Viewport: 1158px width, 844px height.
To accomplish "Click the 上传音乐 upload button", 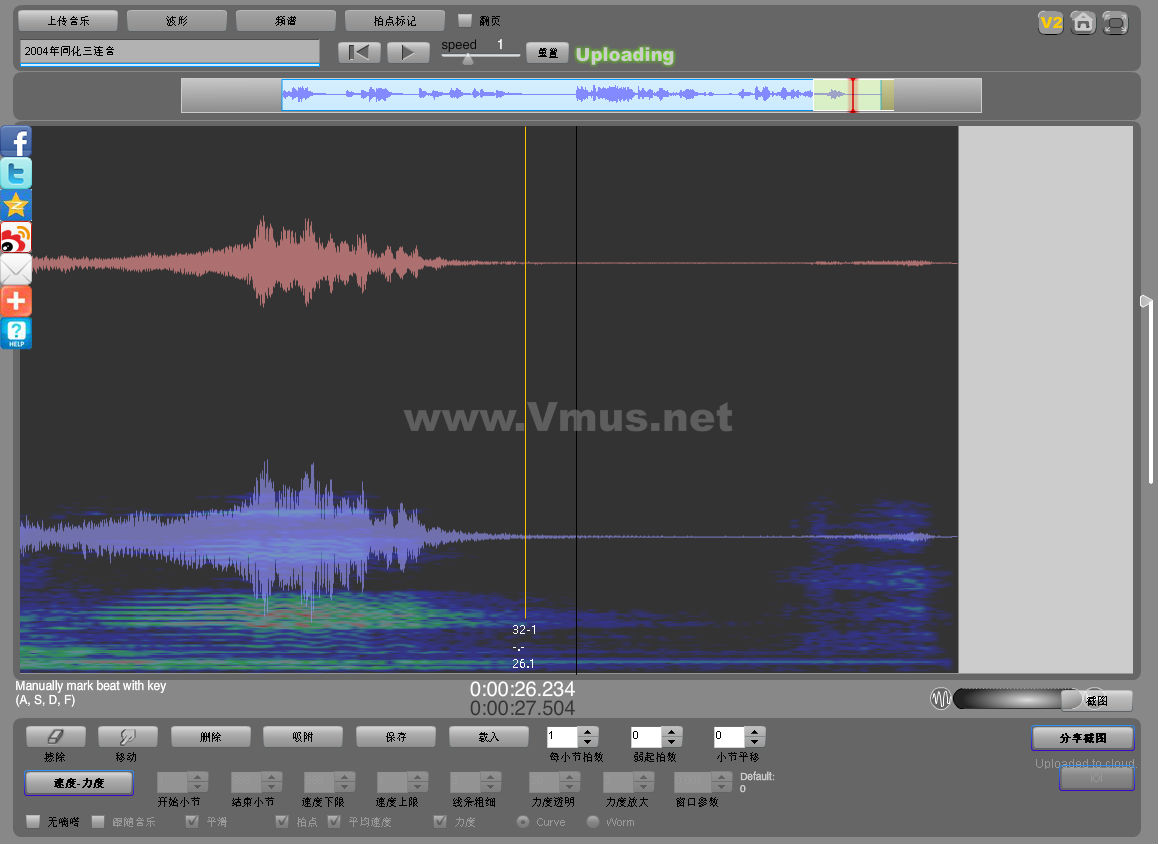I will [x=68, y=20].
